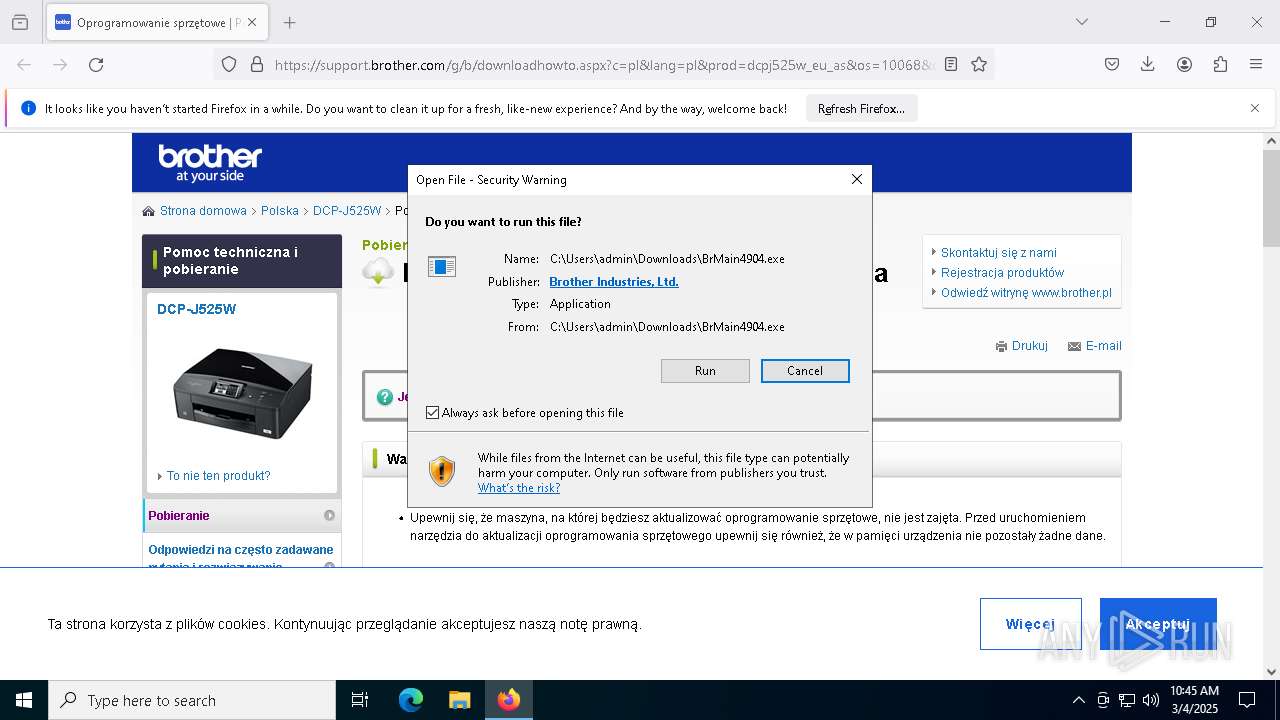Image resolution: width=1280 pixels, height=720 pixels.
Task: Click the Type here to search box
Action: 192,700
